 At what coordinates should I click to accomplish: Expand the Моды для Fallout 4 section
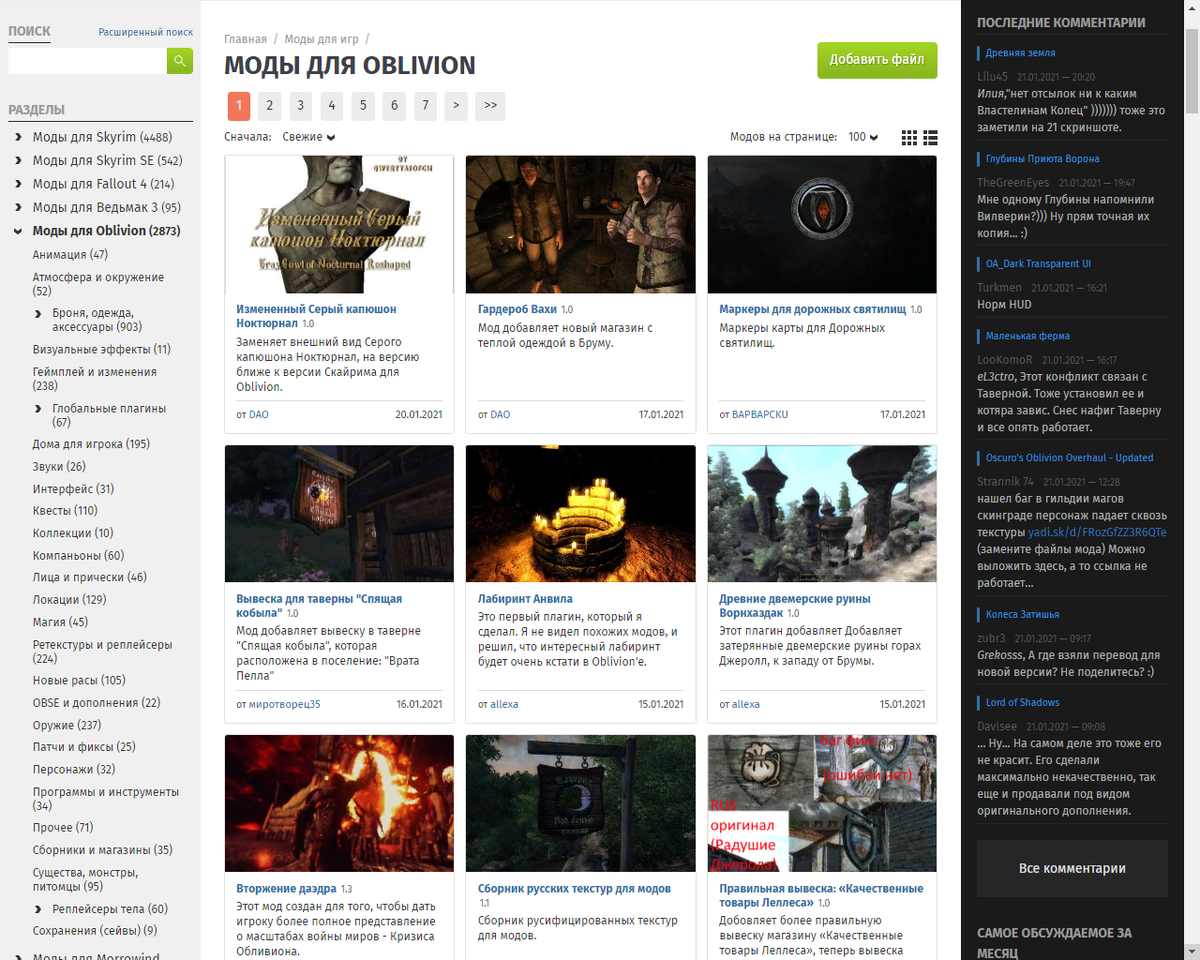pos(19,184)
